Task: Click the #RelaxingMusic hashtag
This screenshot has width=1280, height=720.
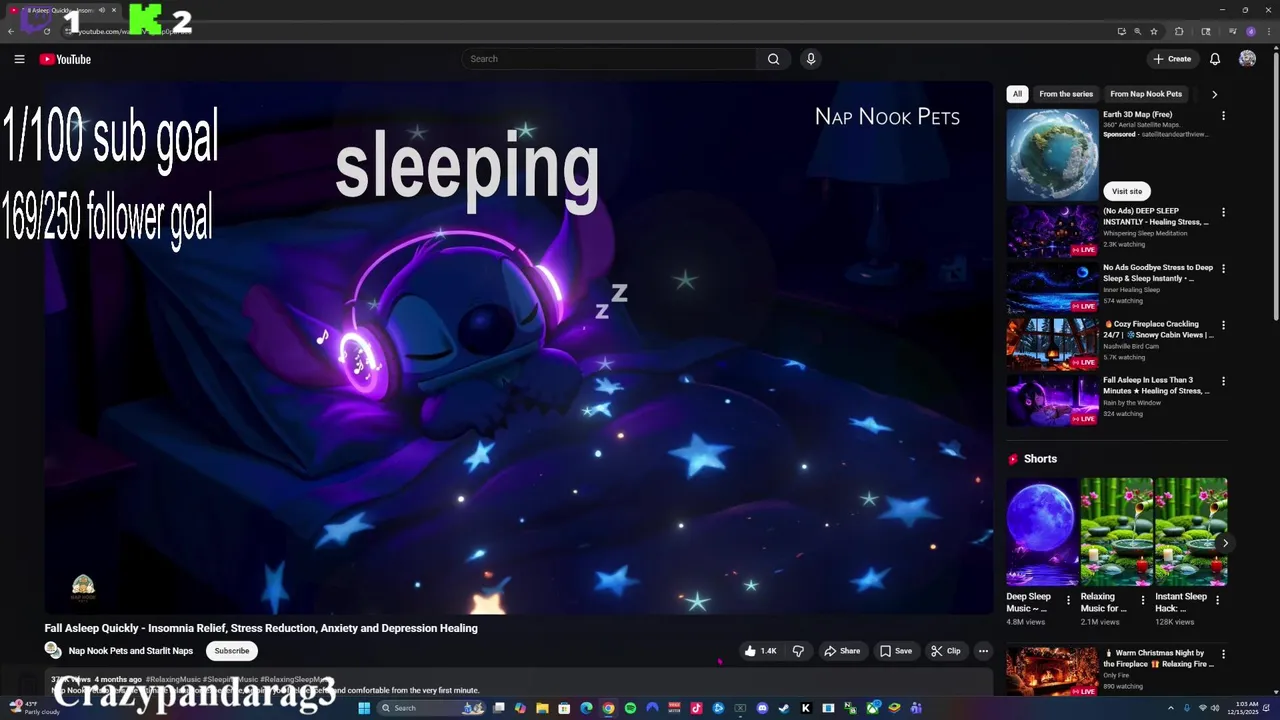Action: [173, 679]
